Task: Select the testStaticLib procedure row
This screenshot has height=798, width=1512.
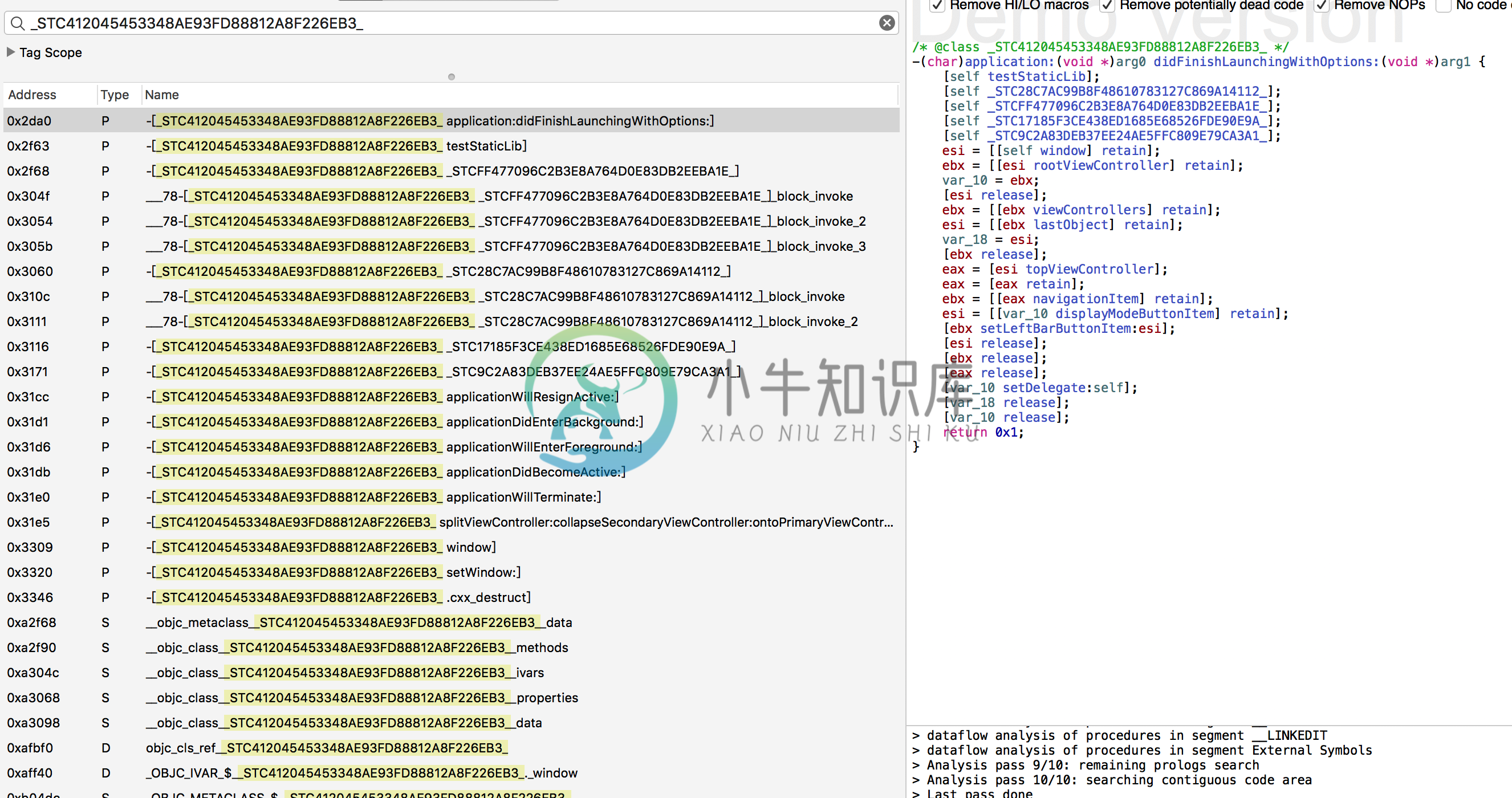Action: 451,146
